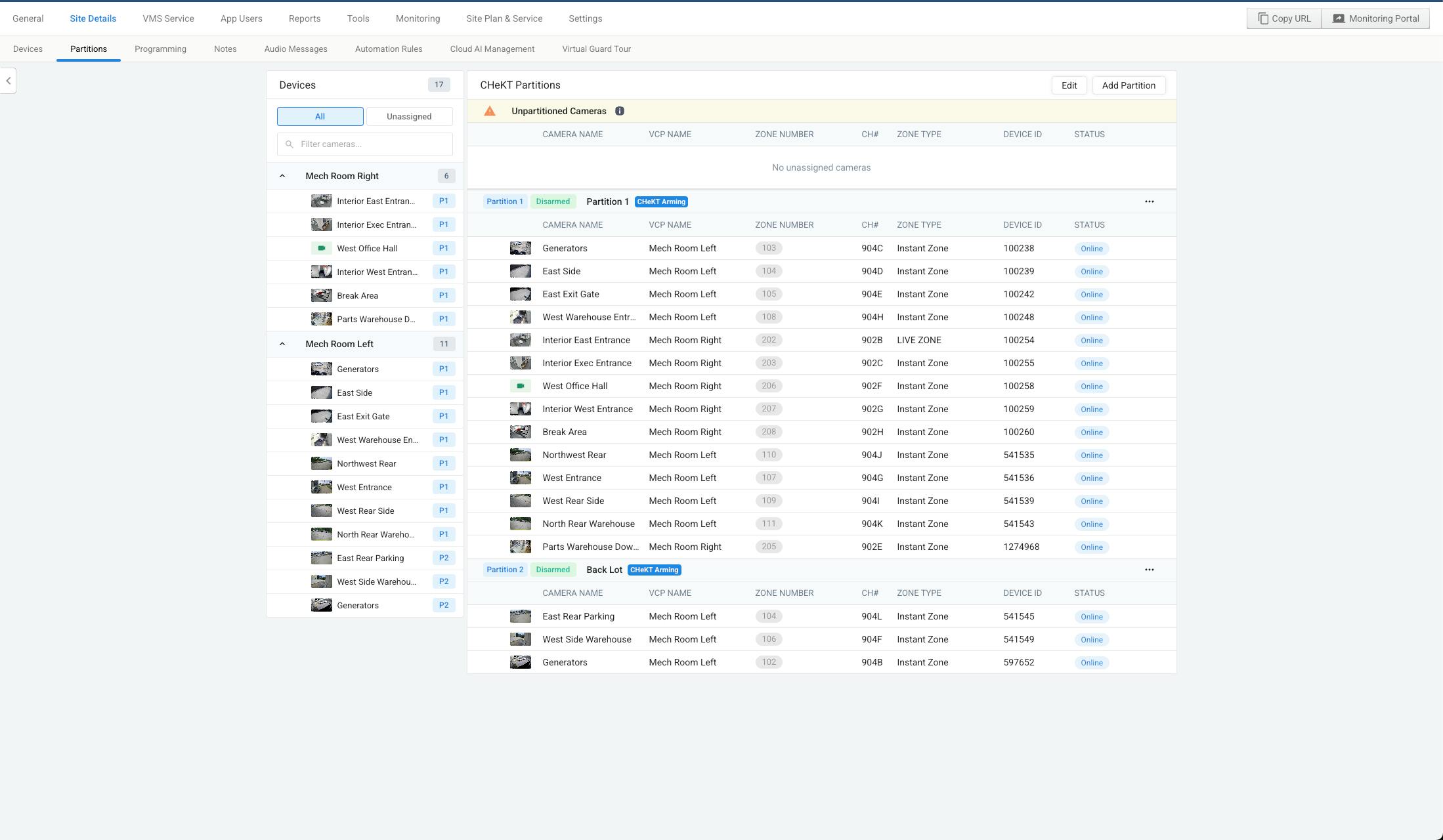Image resolution: width=1443 pixels, height=840 pixels.
Task: Switch to Virtual Guard Tour subtab
Action: point(596,49)
